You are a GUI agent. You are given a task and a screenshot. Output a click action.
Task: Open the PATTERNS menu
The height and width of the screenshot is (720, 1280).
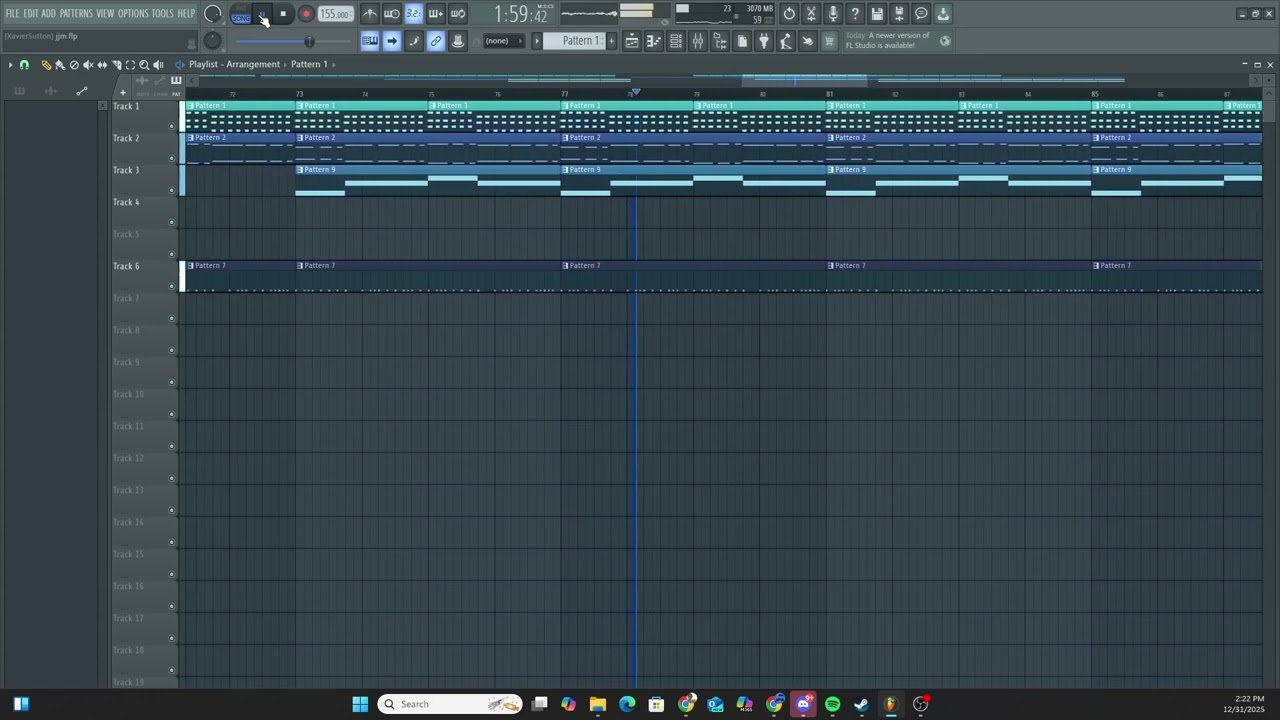tap(76, 13)
